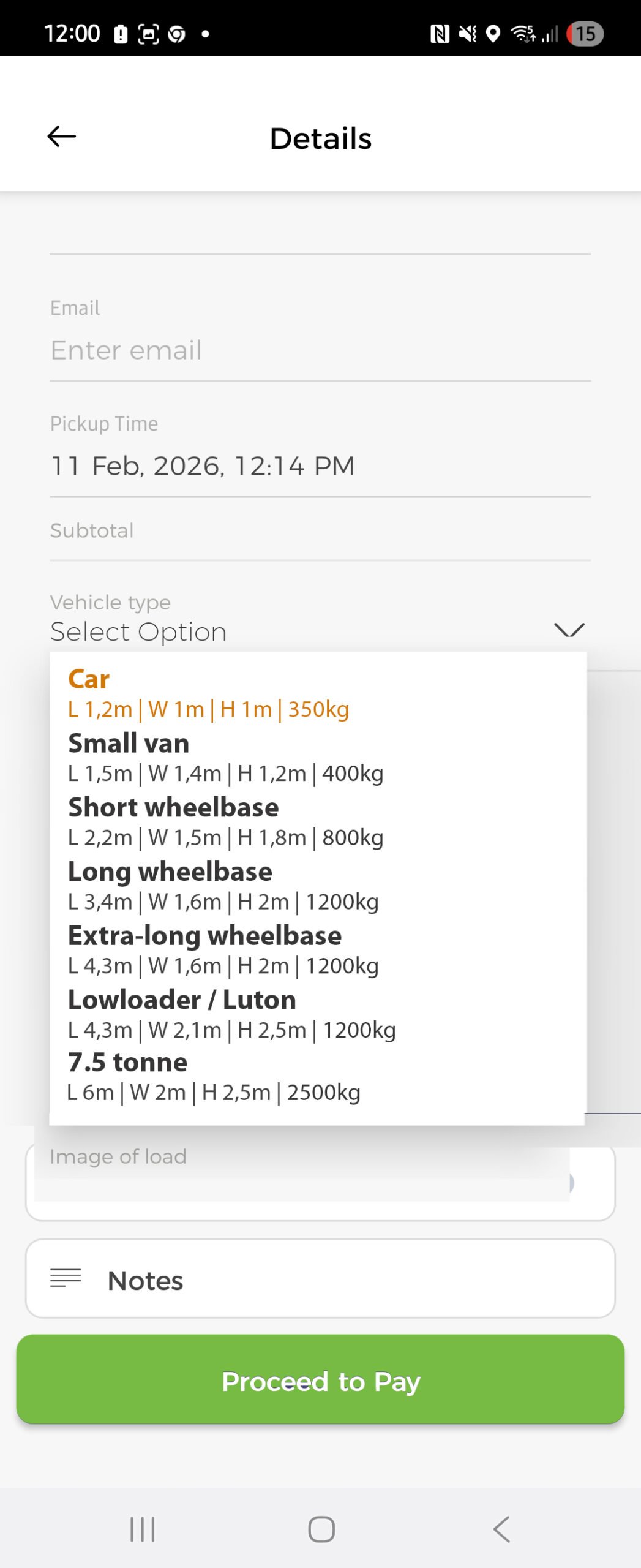The image size is (641, 1568).
Task: Select Lowloader / Luton vehicle
Action: pyautogui.click(x=231, y=1014)
